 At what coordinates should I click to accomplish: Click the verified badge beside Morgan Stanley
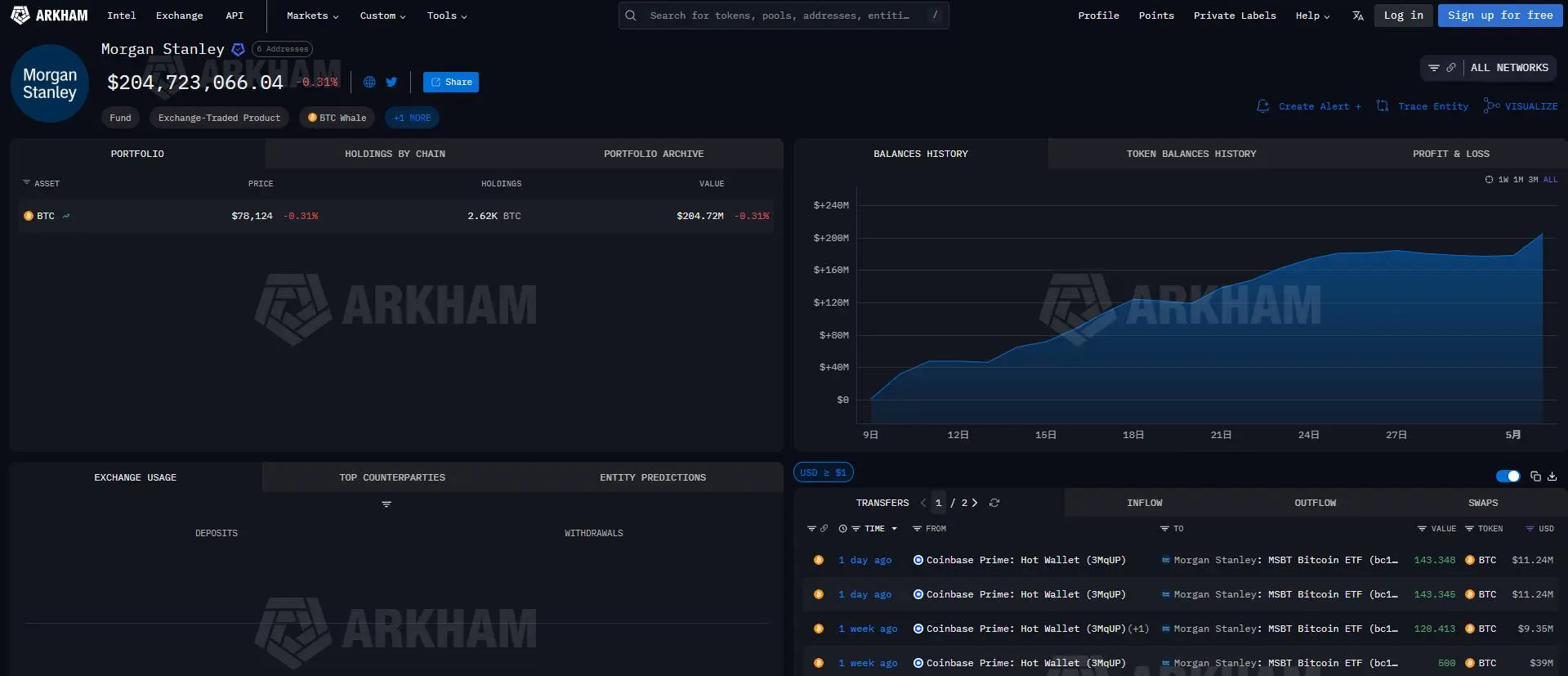(x=238, y=49)
